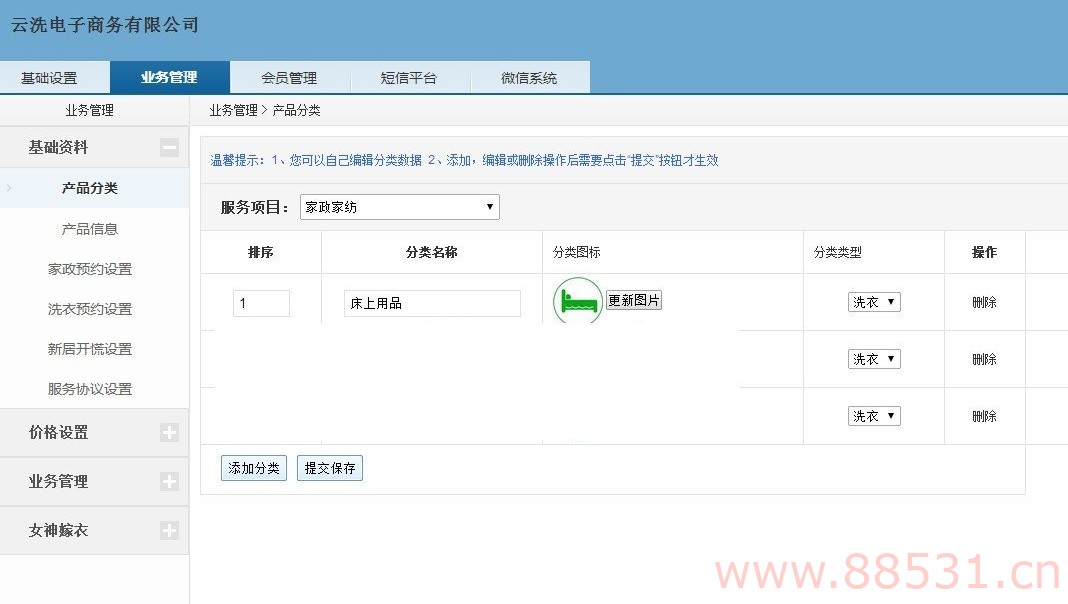
Task: Collapse the 基础资料 section minus icon
Action: pos(170,147)
